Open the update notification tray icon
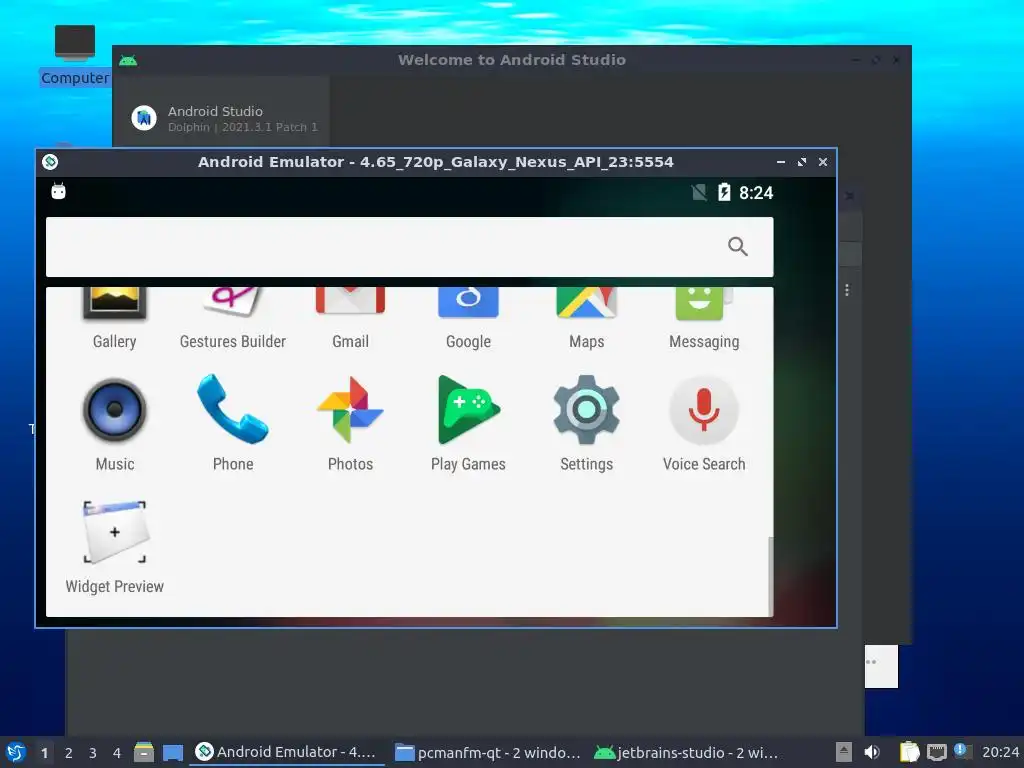Image resolution: width=1024 pixels, height=768 pixels. click(961, 751)
